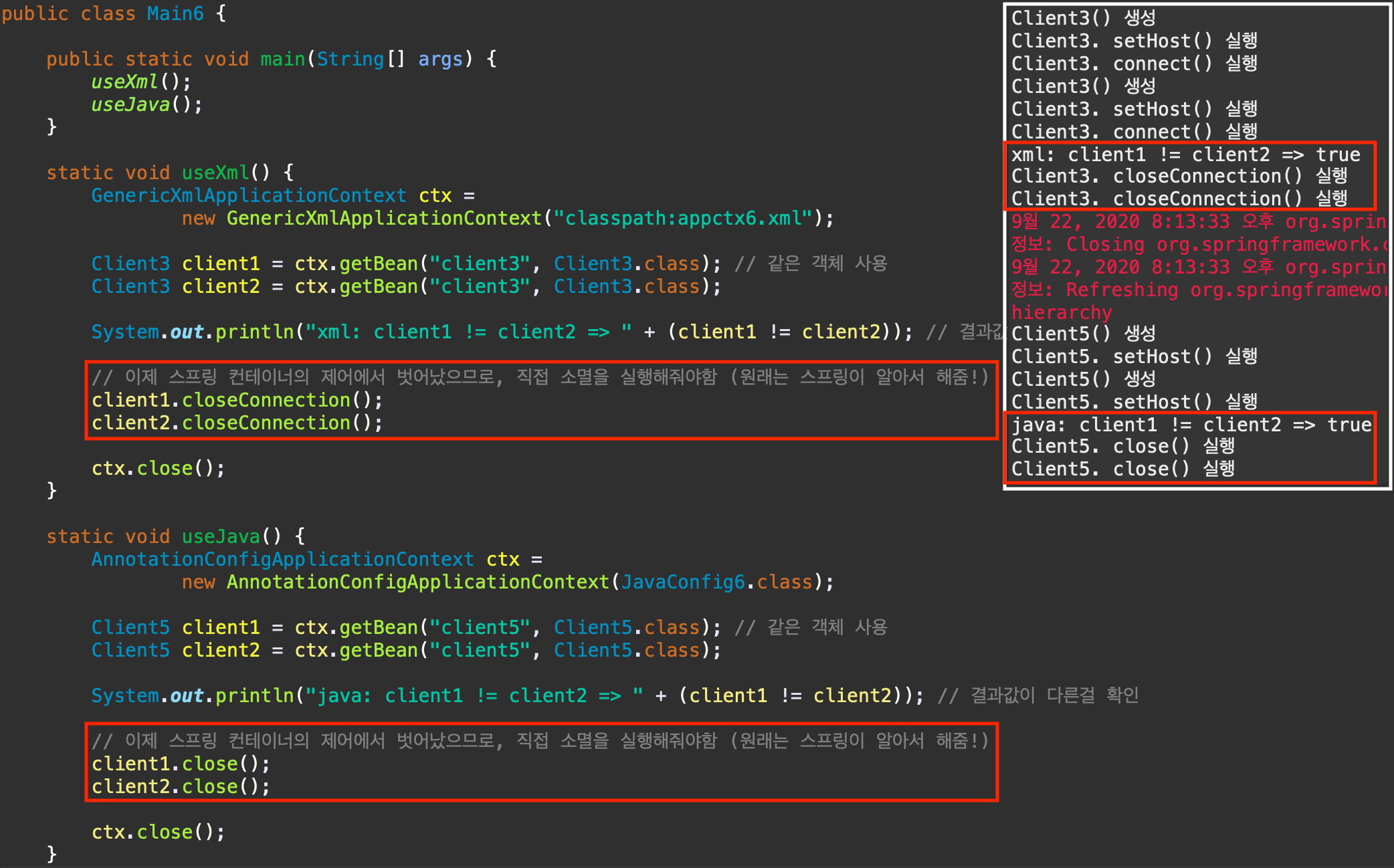The width and height of the screenshot is (1394, 868).
Task: Click the first "Client5() 생성" output line
Action: point(1083,333)
